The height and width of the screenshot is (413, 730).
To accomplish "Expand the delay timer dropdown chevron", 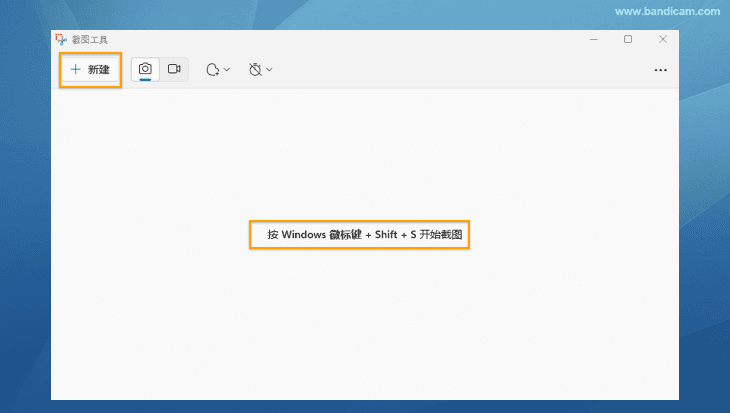I will click(x=269, y=70).
